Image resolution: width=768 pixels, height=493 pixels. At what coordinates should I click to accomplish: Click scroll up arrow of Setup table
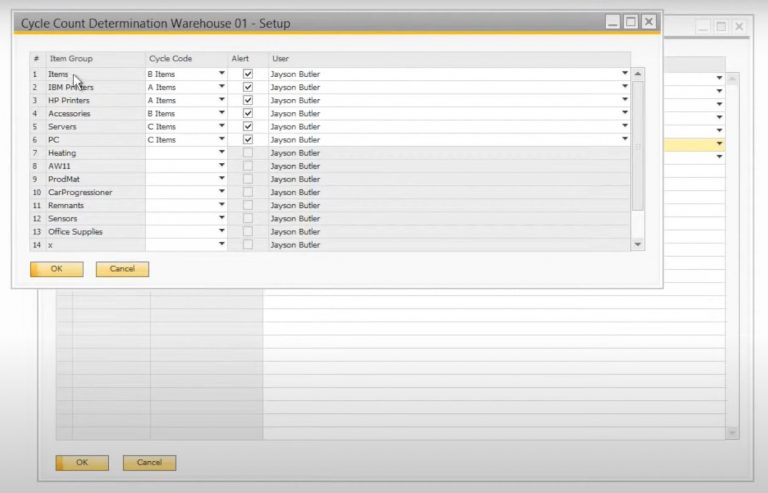(x=638, y=74)
